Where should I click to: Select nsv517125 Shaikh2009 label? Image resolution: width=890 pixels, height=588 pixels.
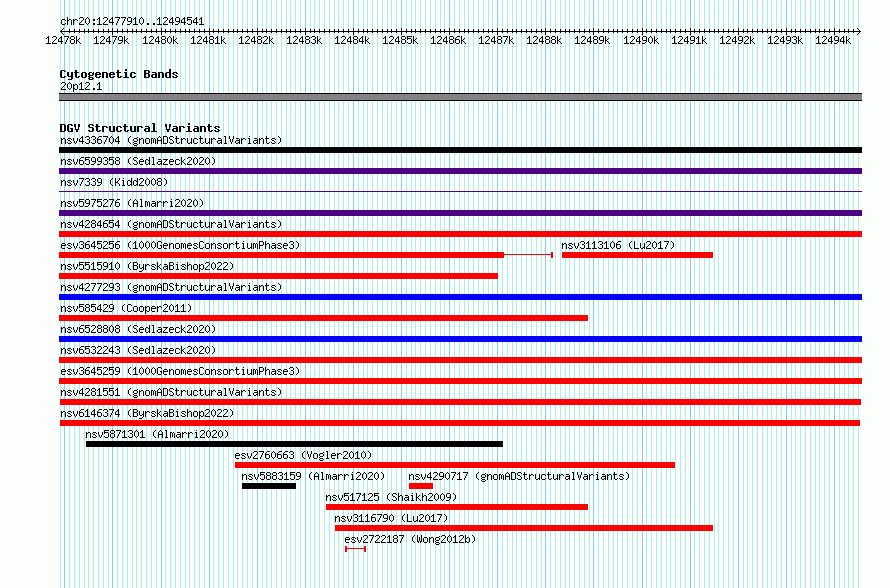point(391,497)
